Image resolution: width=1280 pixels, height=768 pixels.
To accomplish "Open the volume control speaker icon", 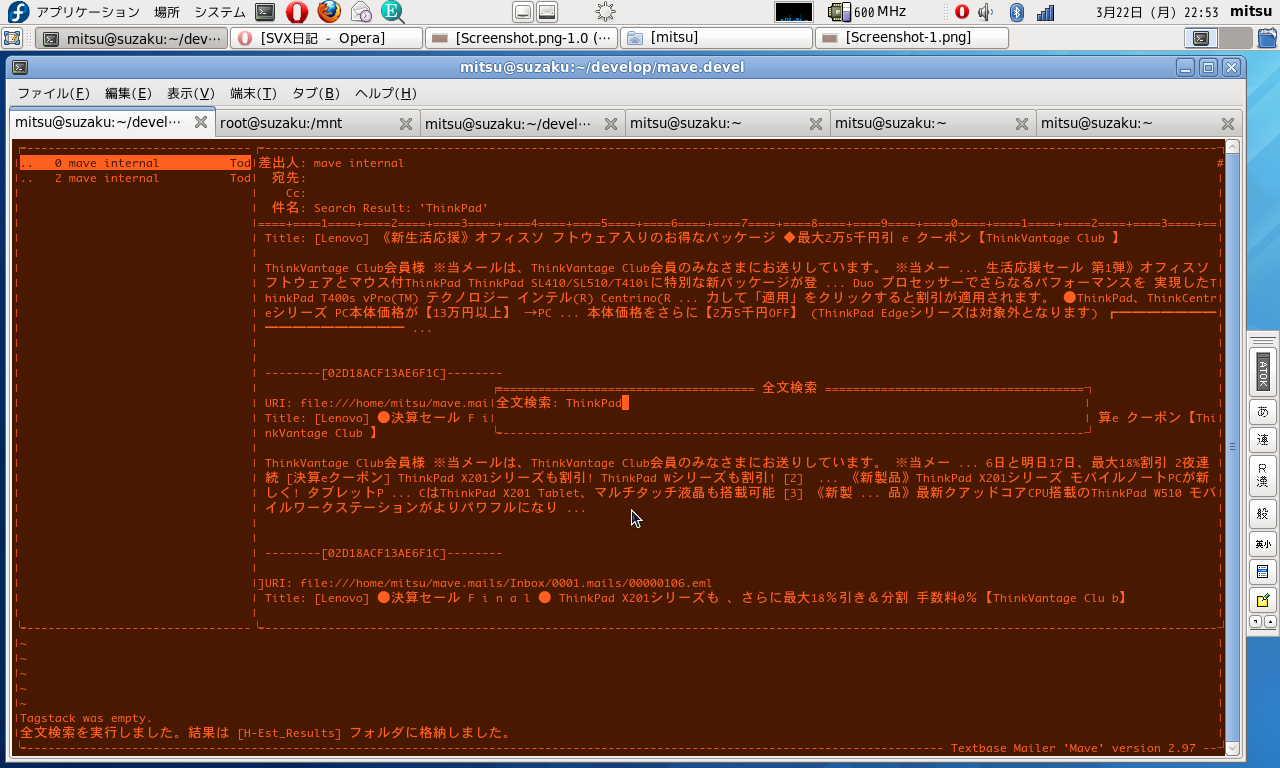I will pyautogui.click(x=987, y=12).
